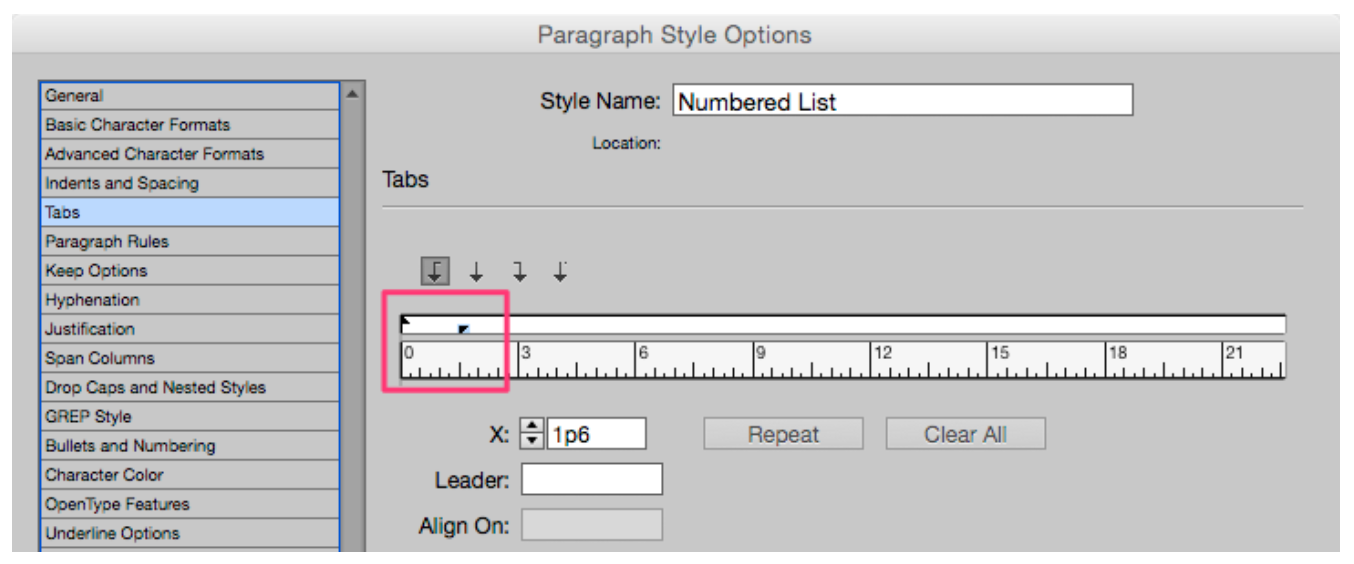Open Indents and Spacing settings
This screenshot has height=564, width=1354.
click(x=190, y=183)
